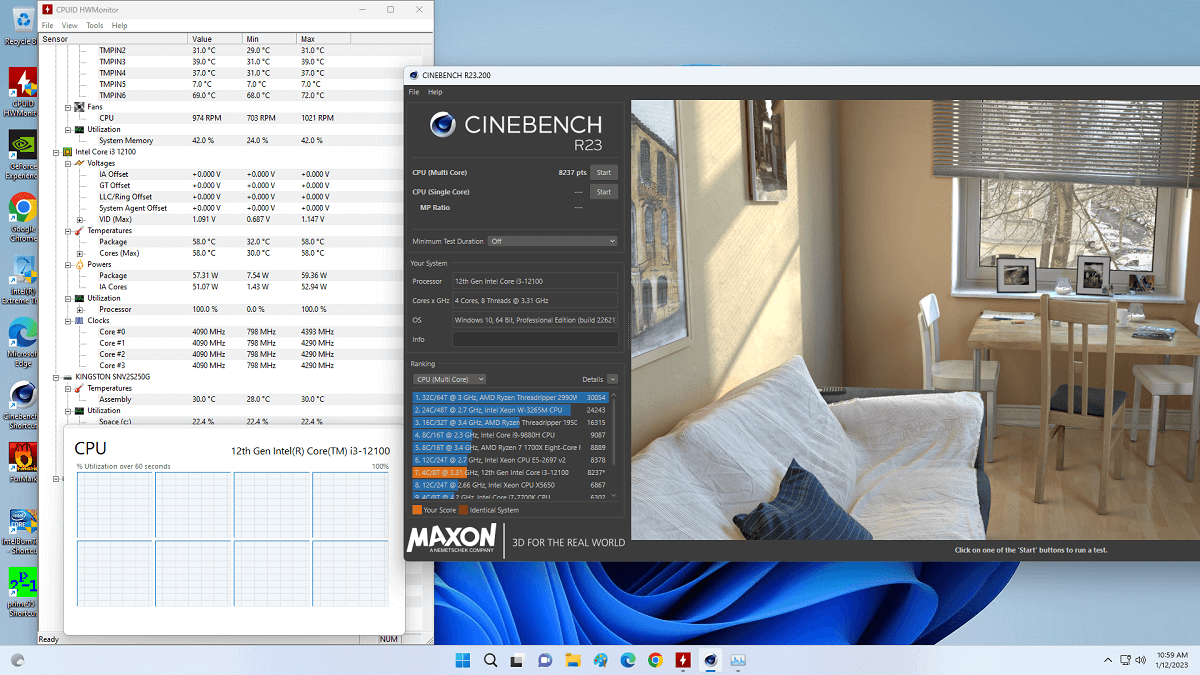Screen dimensions: 1200x675
Task: Open HWMonitor Help menu
Action: 120,25
